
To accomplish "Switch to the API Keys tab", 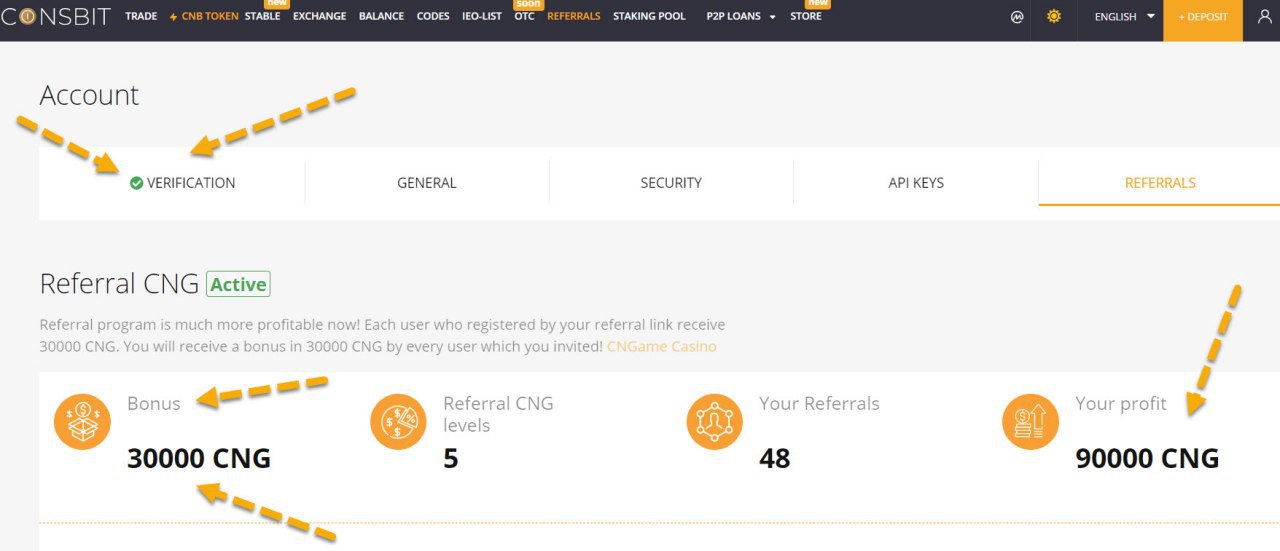I will 916,183.
